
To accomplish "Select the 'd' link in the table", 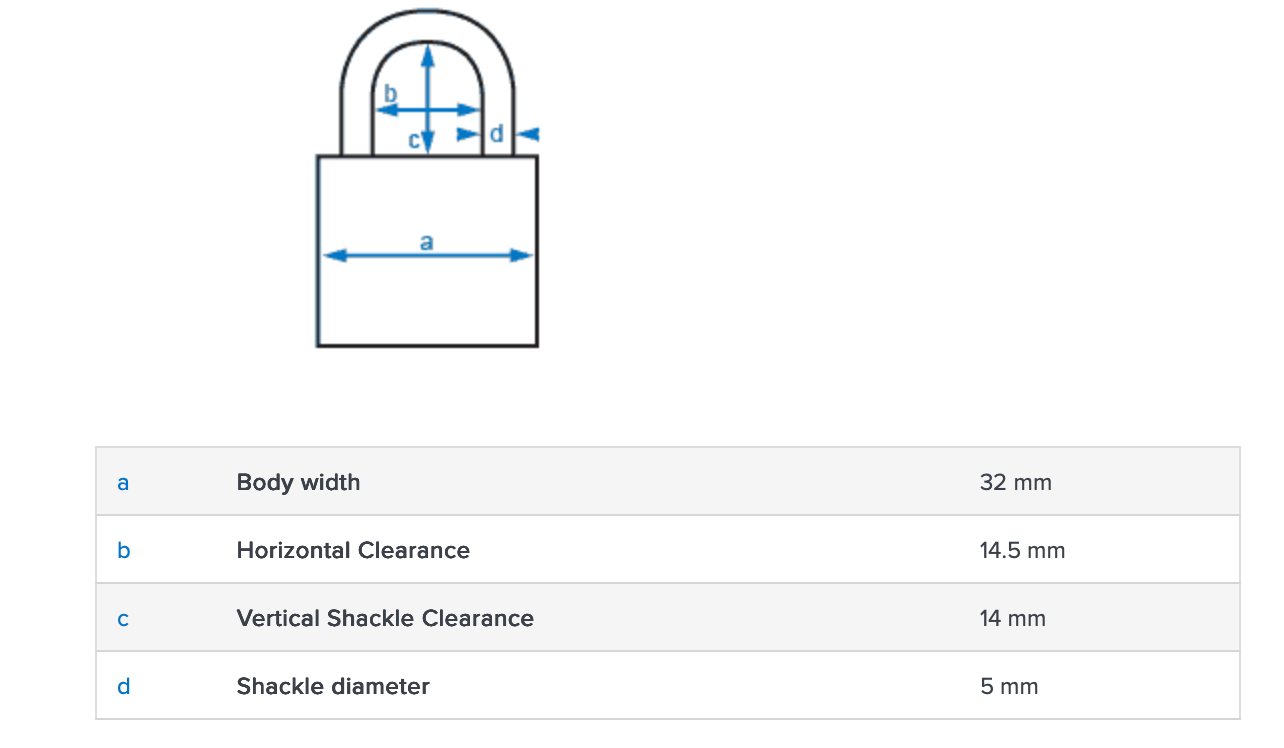I will tap(123, 687).
